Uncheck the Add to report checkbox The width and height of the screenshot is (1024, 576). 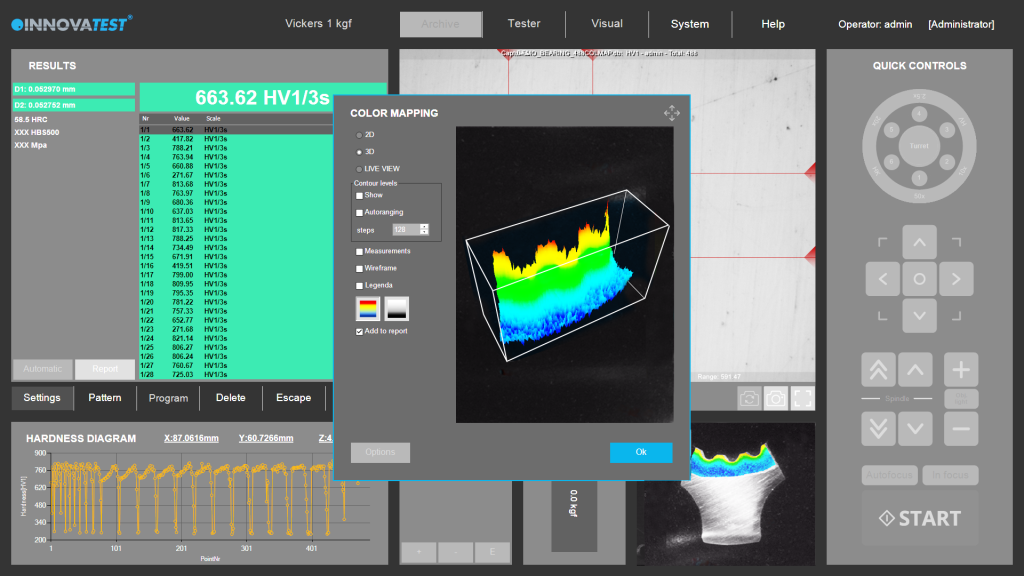coord(359,332)
